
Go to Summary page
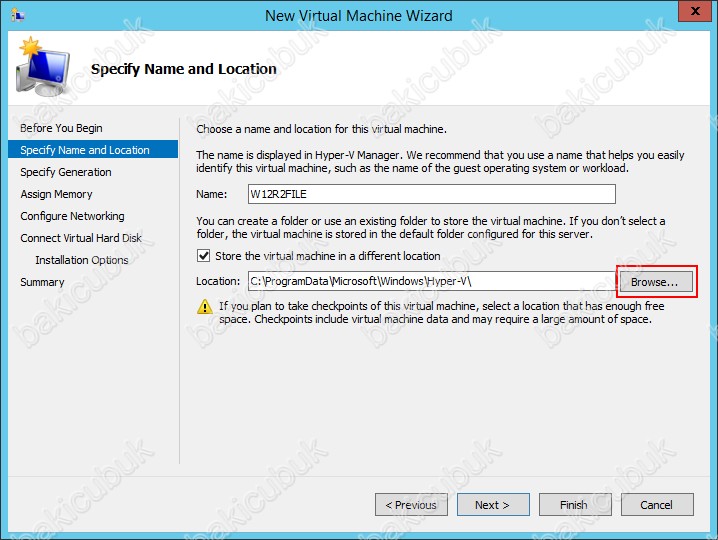pyautogui.click(x=42, y=282)
